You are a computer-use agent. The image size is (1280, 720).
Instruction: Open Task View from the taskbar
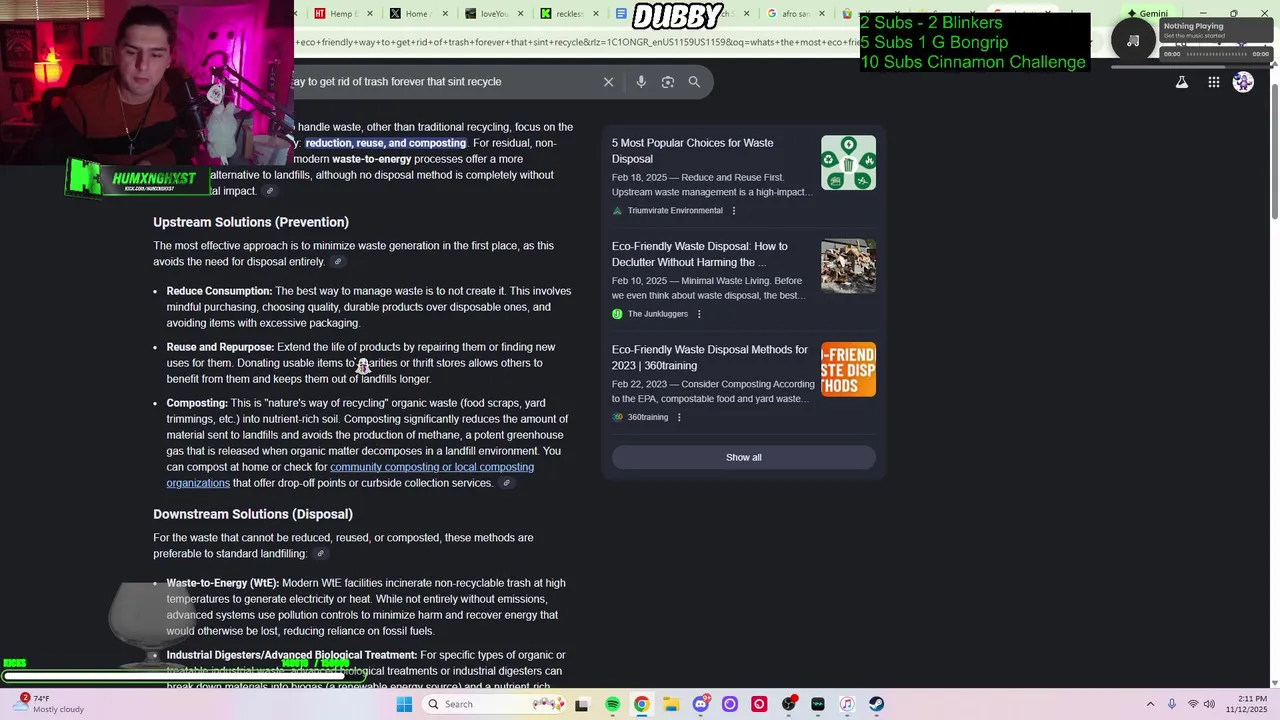point(582,704)
